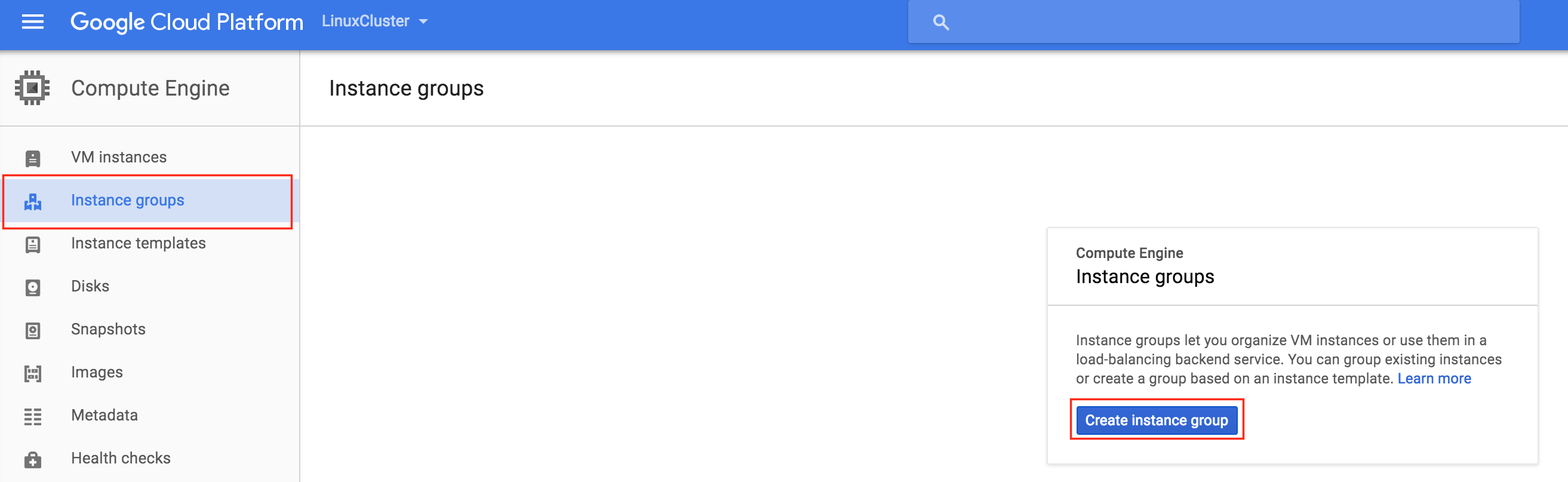The height and width of the screenshot is (482, 1568).
Task: Click the Images sidebar icon
Action: click(33, 373)
